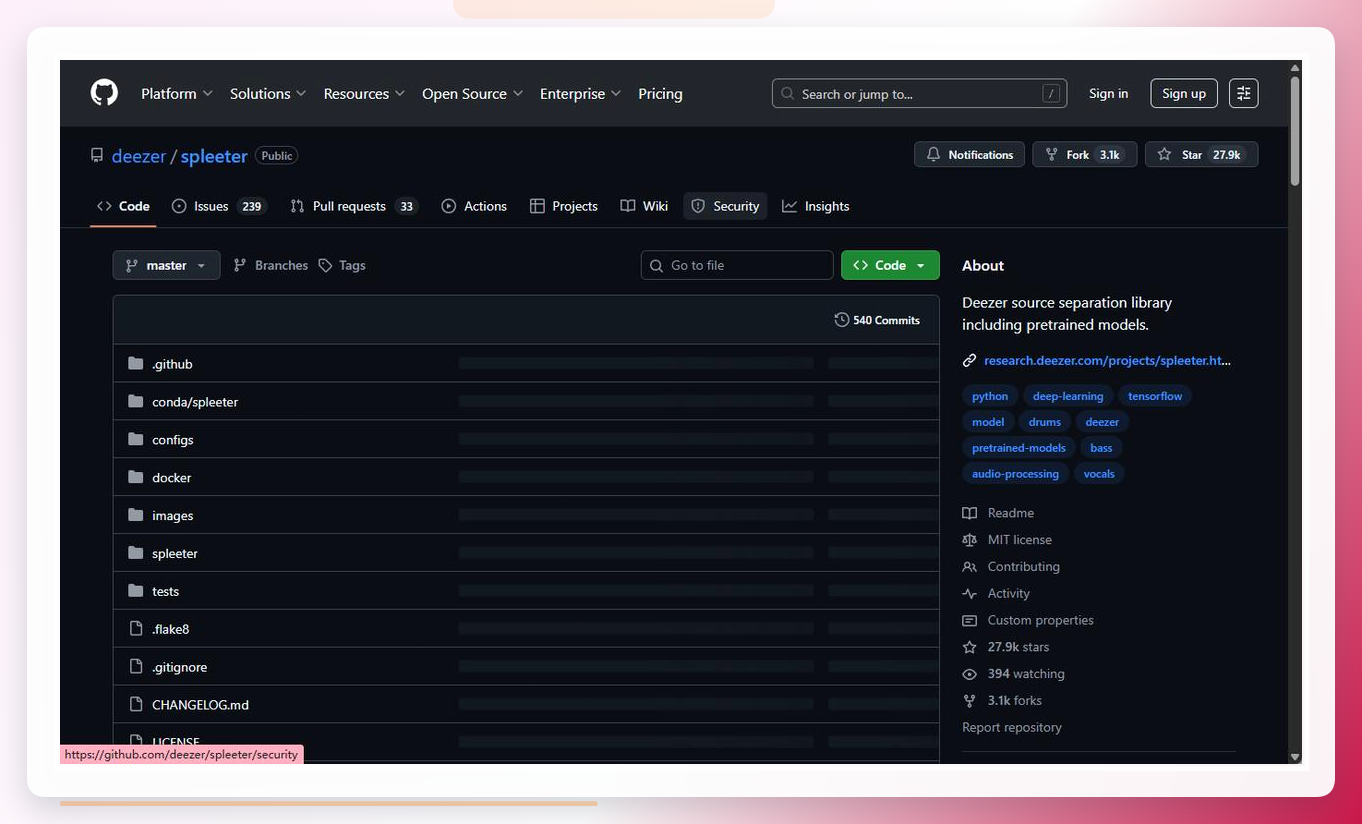
Task: Click the file icon for .gitignore
Action: [136, 667]
